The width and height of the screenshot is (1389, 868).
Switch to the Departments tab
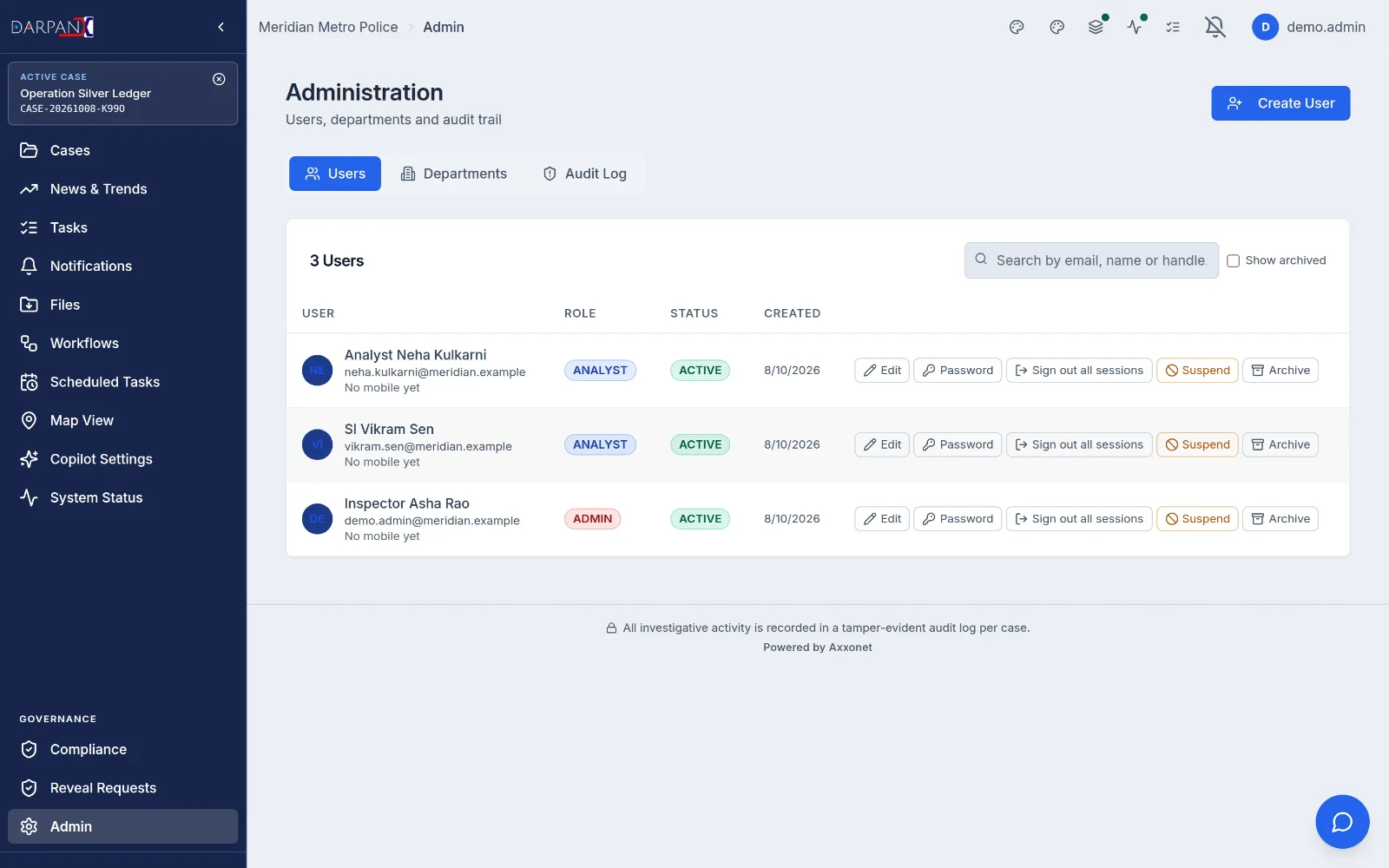click(453, 174)
